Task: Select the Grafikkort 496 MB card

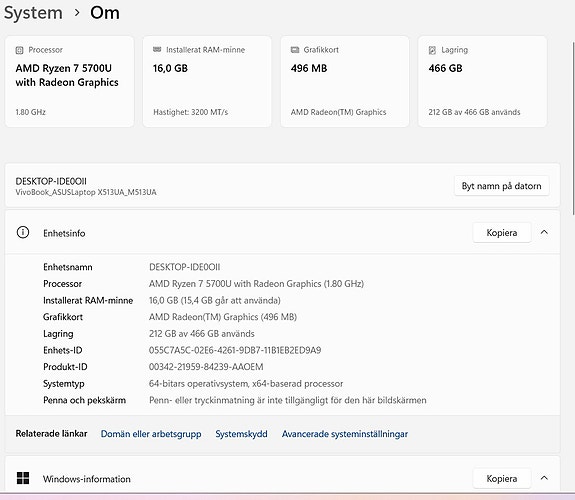Action: 345,81
